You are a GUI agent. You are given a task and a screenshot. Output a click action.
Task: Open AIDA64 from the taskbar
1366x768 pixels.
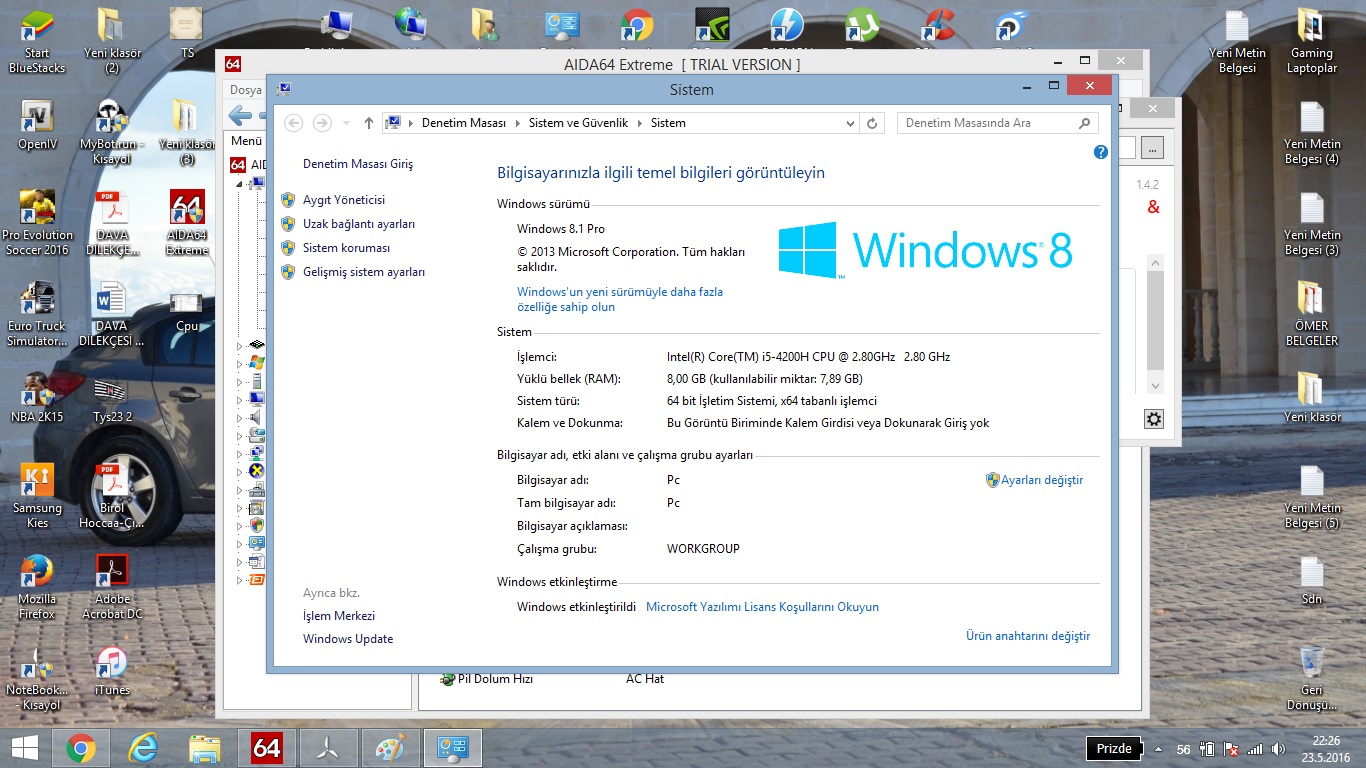[266, 747]
